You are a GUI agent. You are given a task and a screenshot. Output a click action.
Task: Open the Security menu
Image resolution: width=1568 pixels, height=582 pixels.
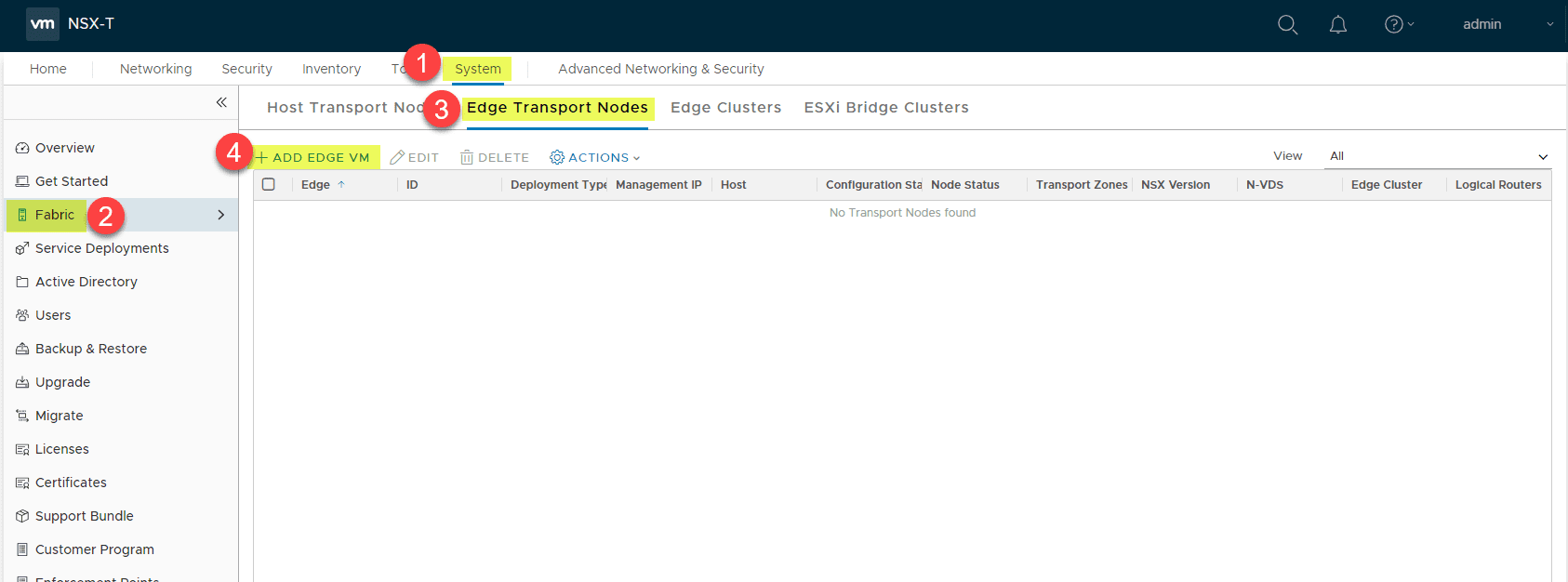(247, 69)
